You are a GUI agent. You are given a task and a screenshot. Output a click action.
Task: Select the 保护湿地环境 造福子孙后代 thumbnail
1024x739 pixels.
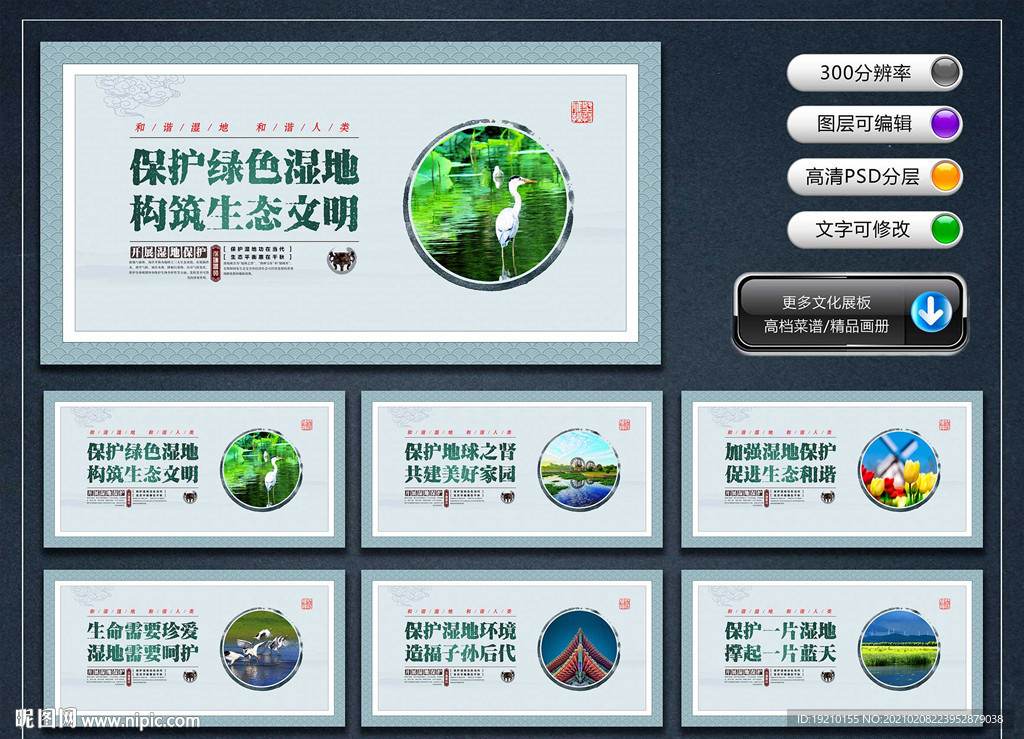[512, 648]
